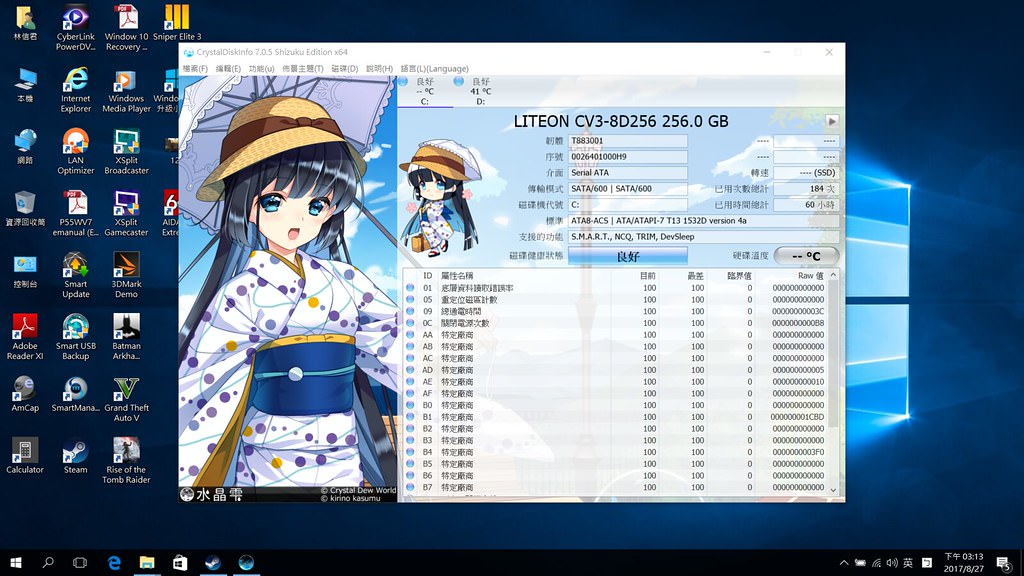This screenshot has height=576, width=1024.
Task: Open Grand Theft Auto V desktop icon
Action: pos(126,399)
